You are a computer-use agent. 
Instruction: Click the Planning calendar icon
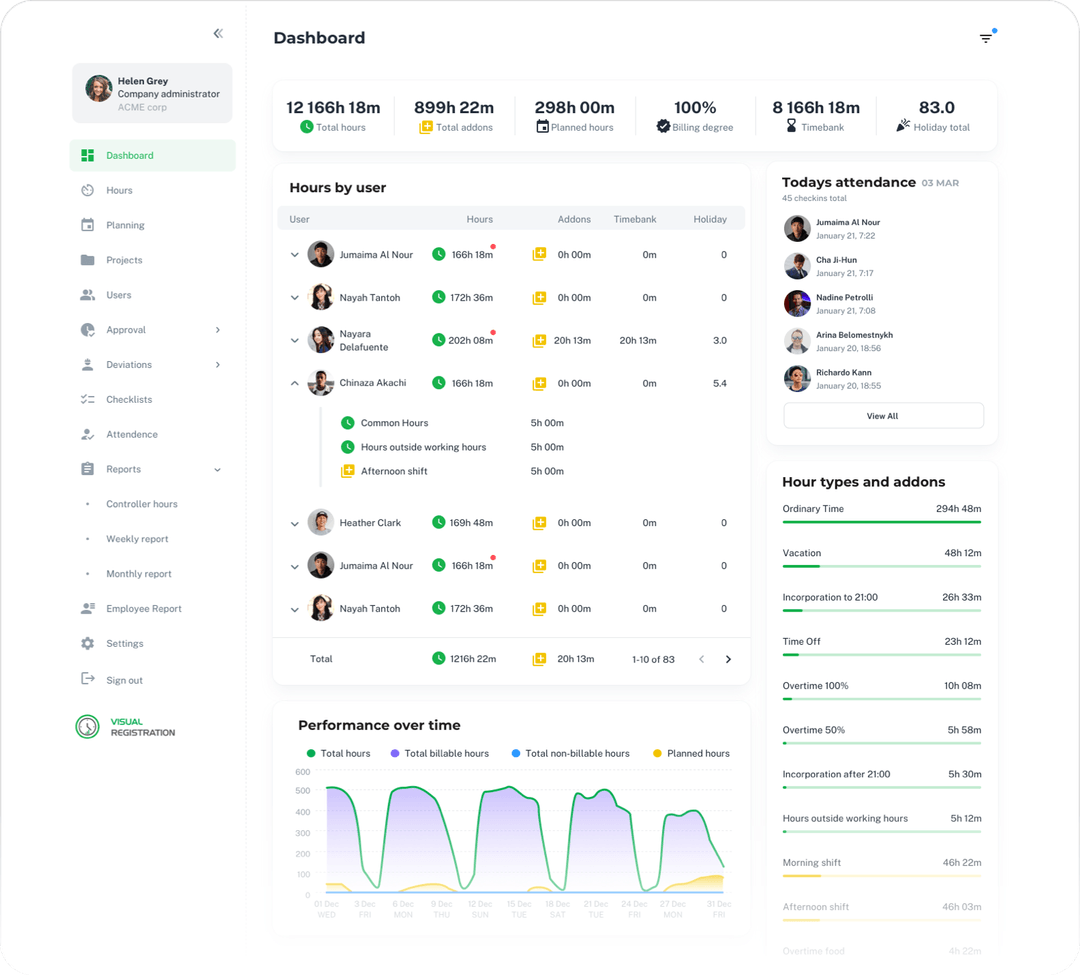86,224
